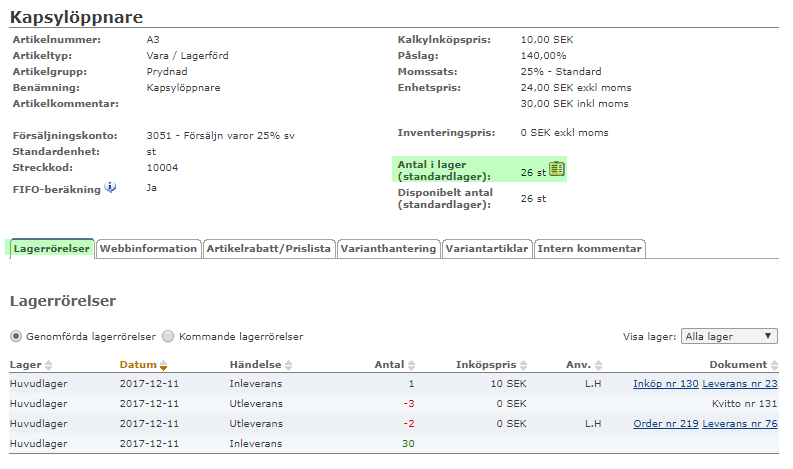The width and height of the screenshot is (793, 469).
Task: Open the Inköp nr 130 link
Action: [665, 384]
